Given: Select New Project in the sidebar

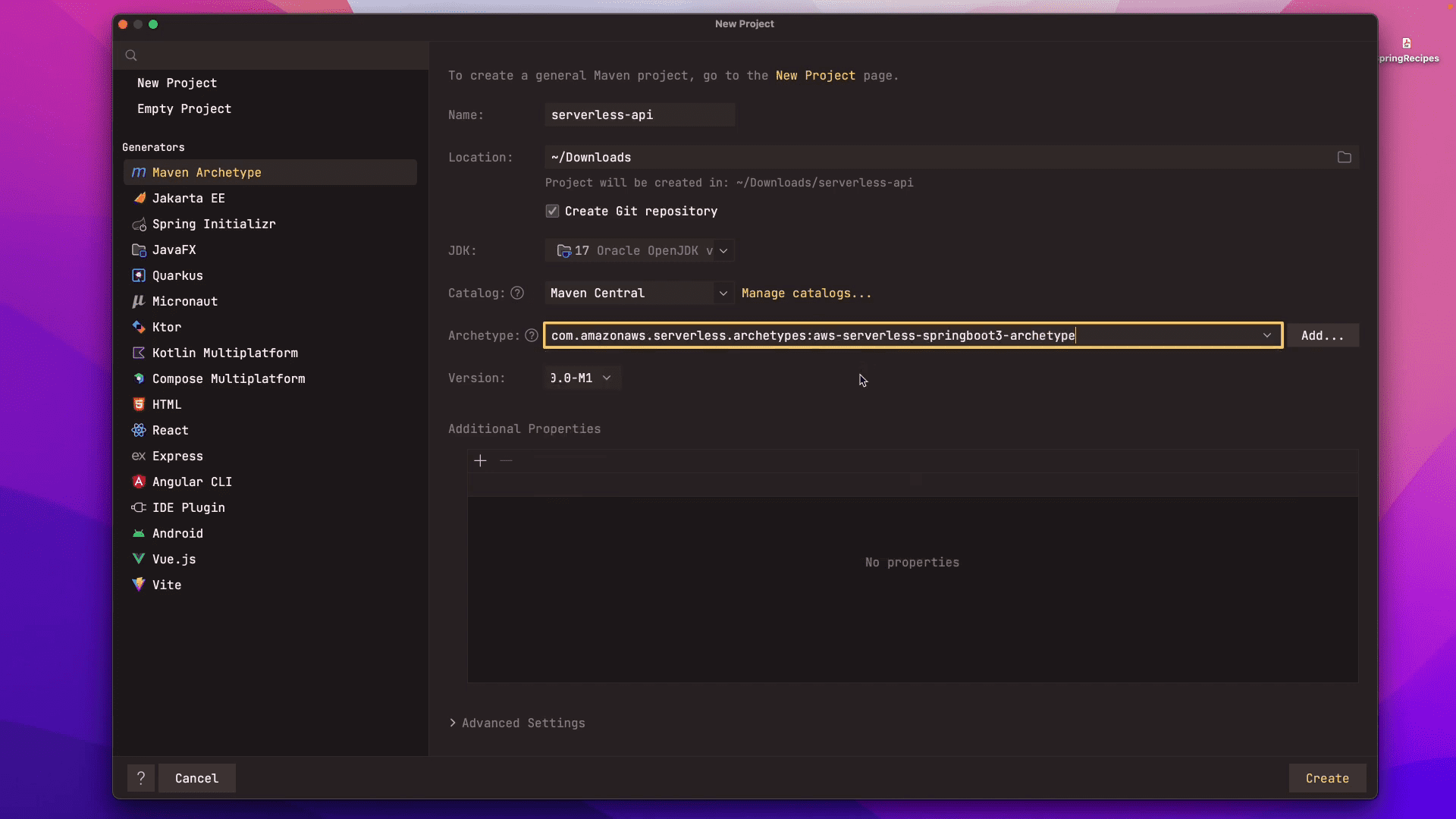Looking at the screenshot, I should point(177,83).
